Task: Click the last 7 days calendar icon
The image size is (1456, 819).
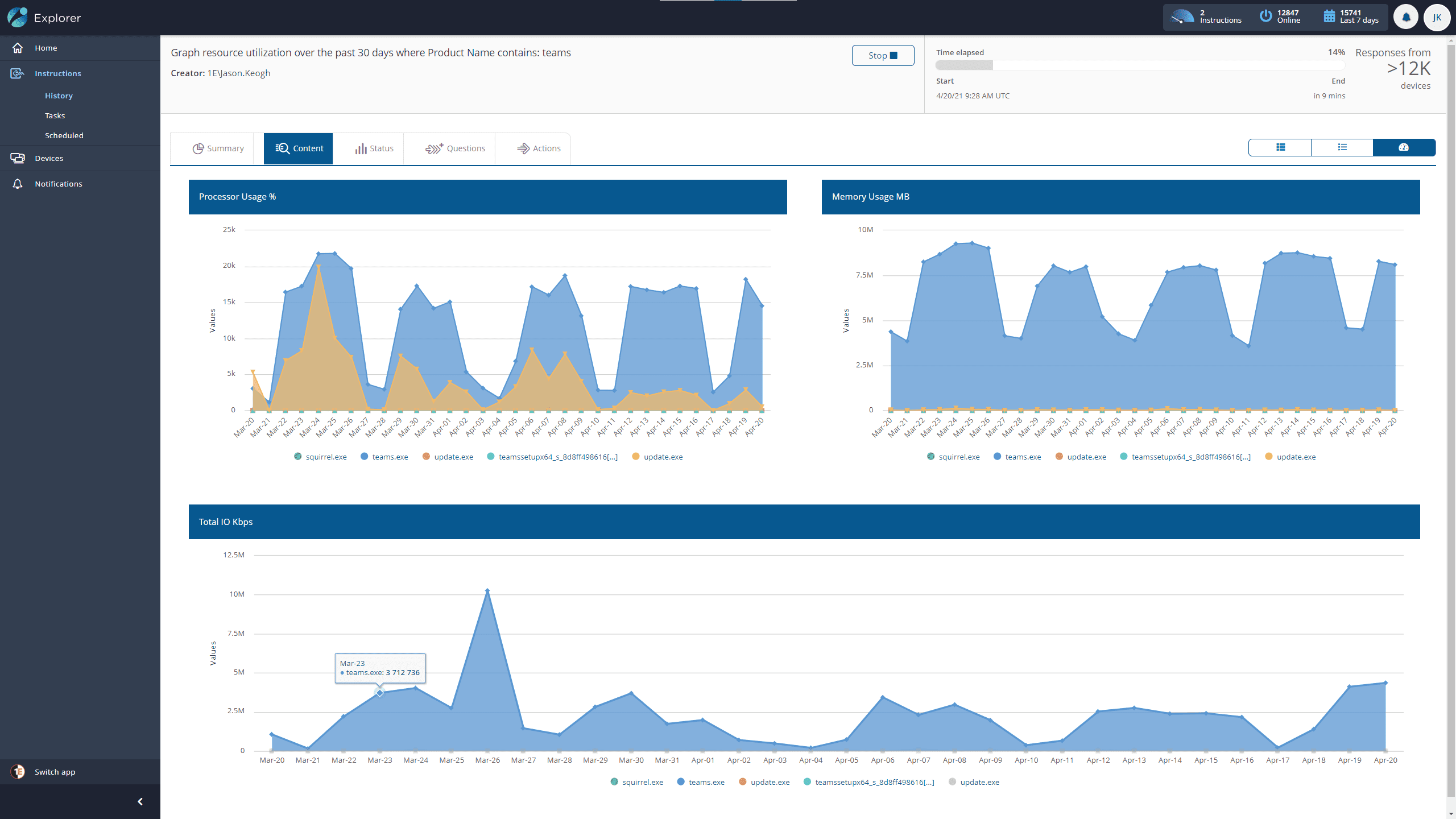Action: pyautogui.click(x=1329, y=16)
